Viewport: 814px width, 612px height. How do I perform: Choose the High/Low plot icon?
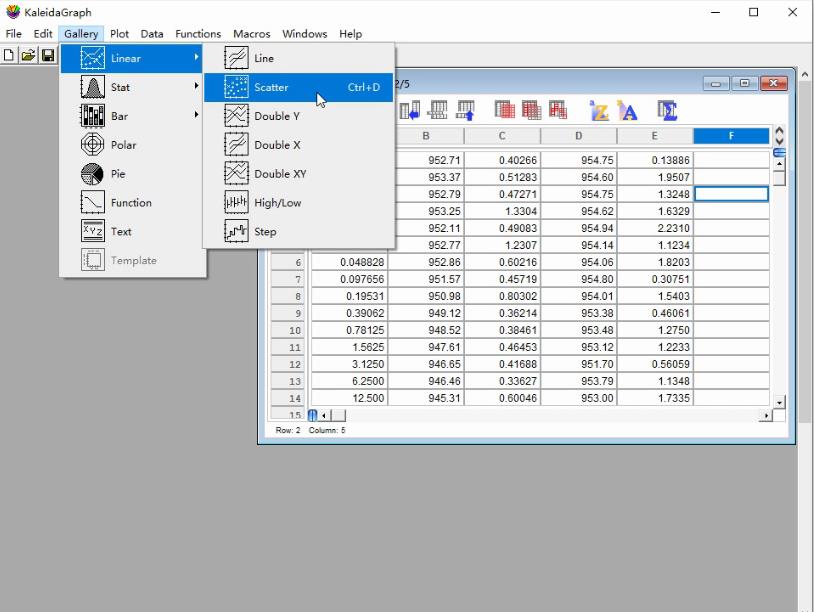click(236, 202)
